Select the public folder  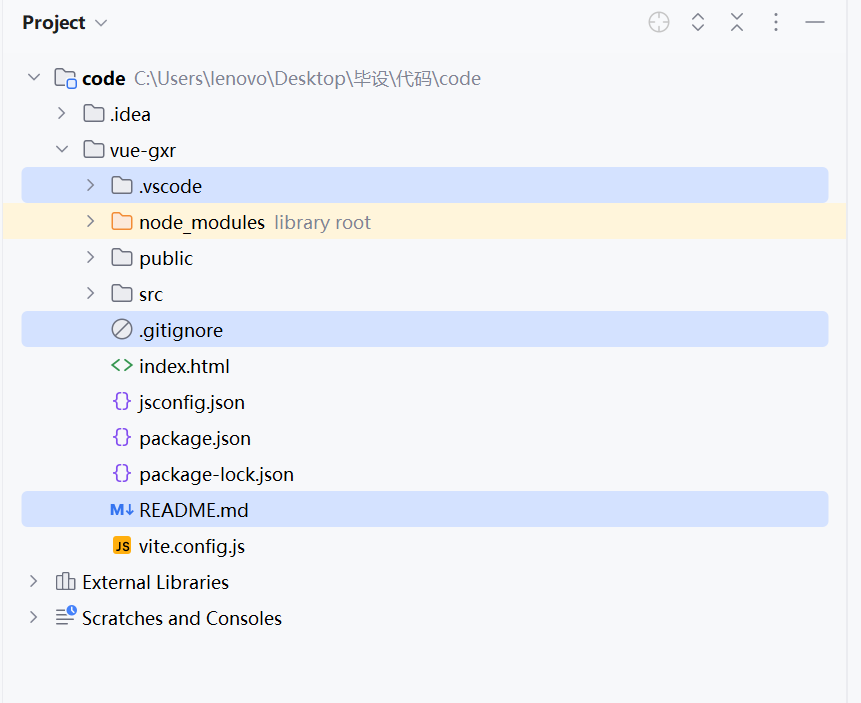(x=166, y=258)
